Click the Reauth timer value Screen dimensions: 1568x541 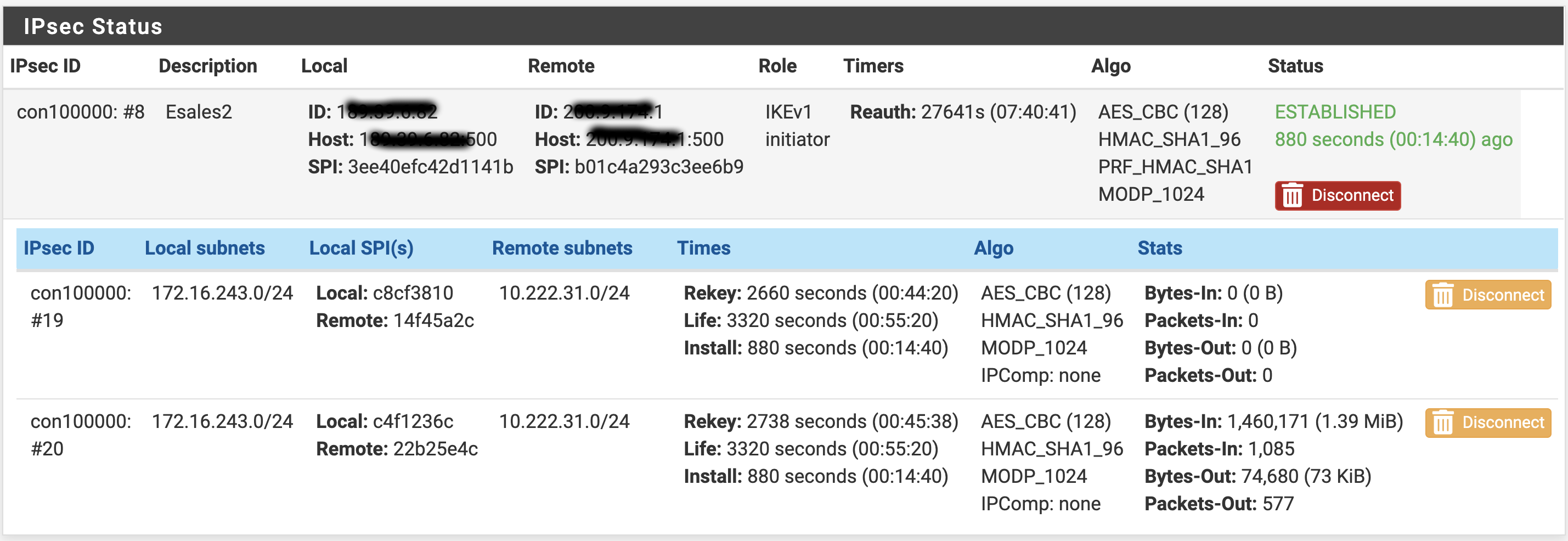[x=999, y=112]
